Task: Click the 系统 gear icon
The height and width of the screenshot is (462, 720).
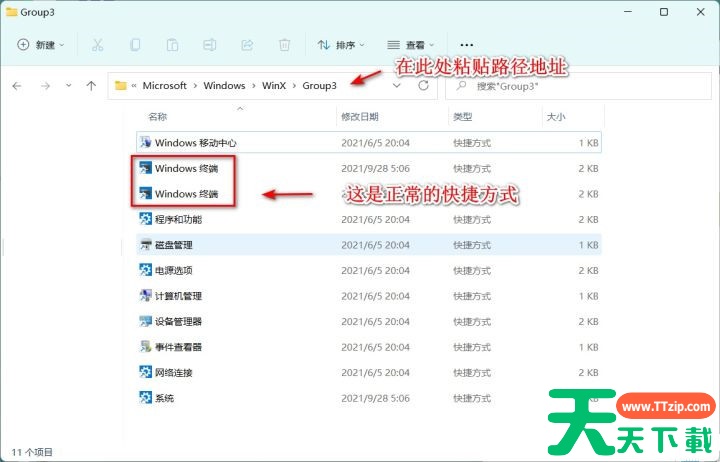Action: click(146, 397)
